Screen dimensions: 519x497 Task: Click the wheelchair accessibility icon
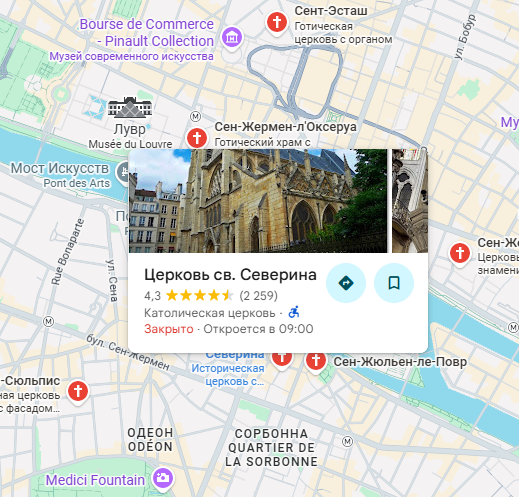(x=294, y=312)
